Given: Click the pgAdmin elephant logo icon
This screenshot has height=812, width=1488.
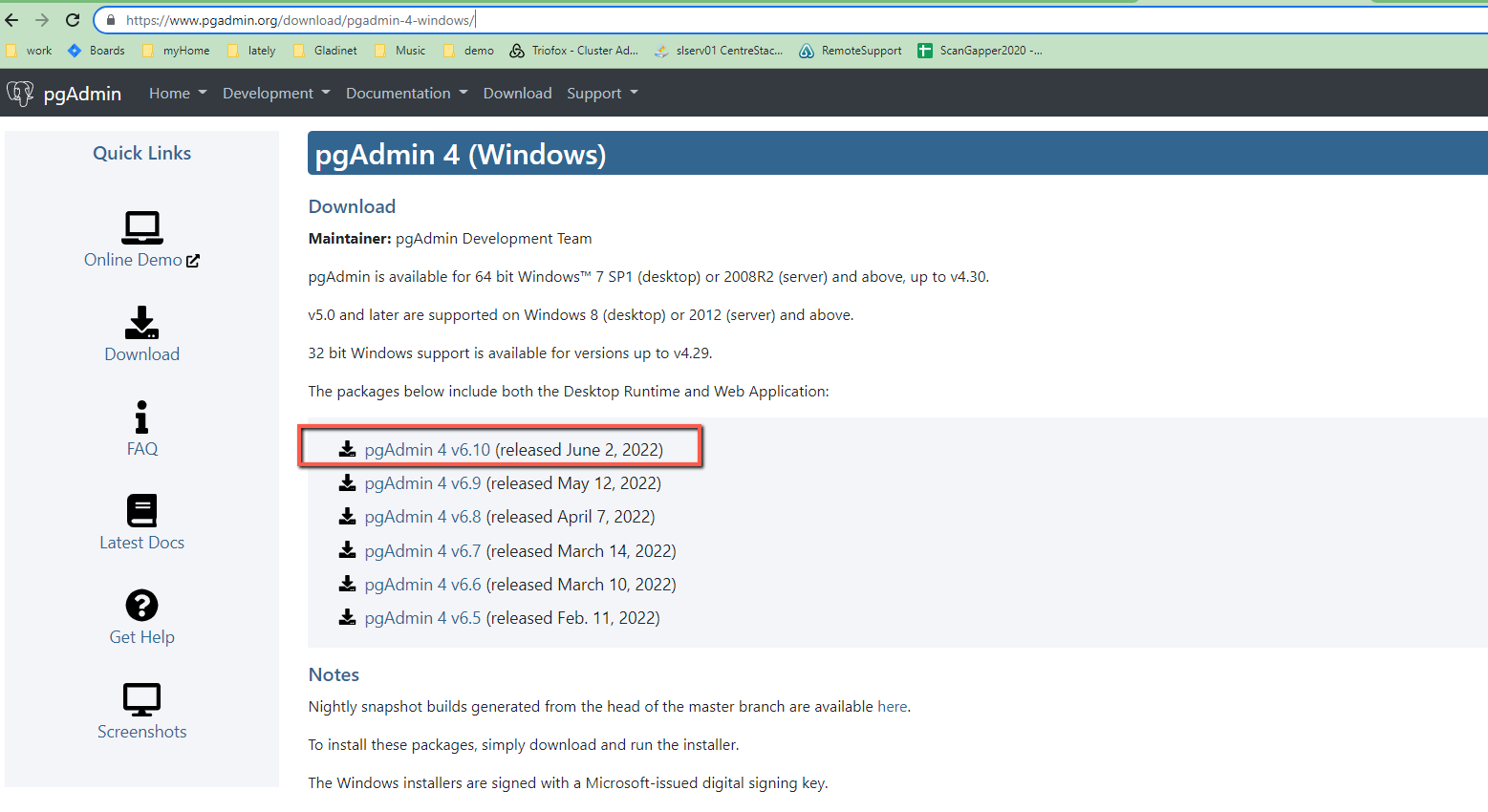Looking at the screenshot, I should (x=20, y=93).
